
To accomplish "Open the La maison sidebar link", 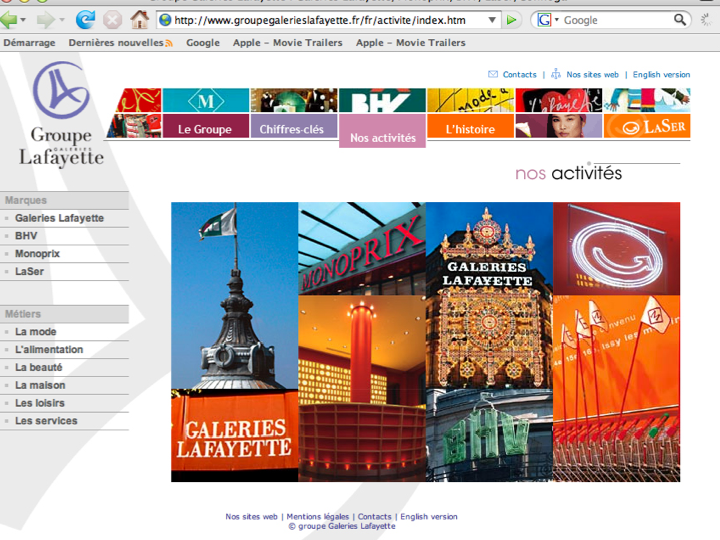I will [40, 385].
